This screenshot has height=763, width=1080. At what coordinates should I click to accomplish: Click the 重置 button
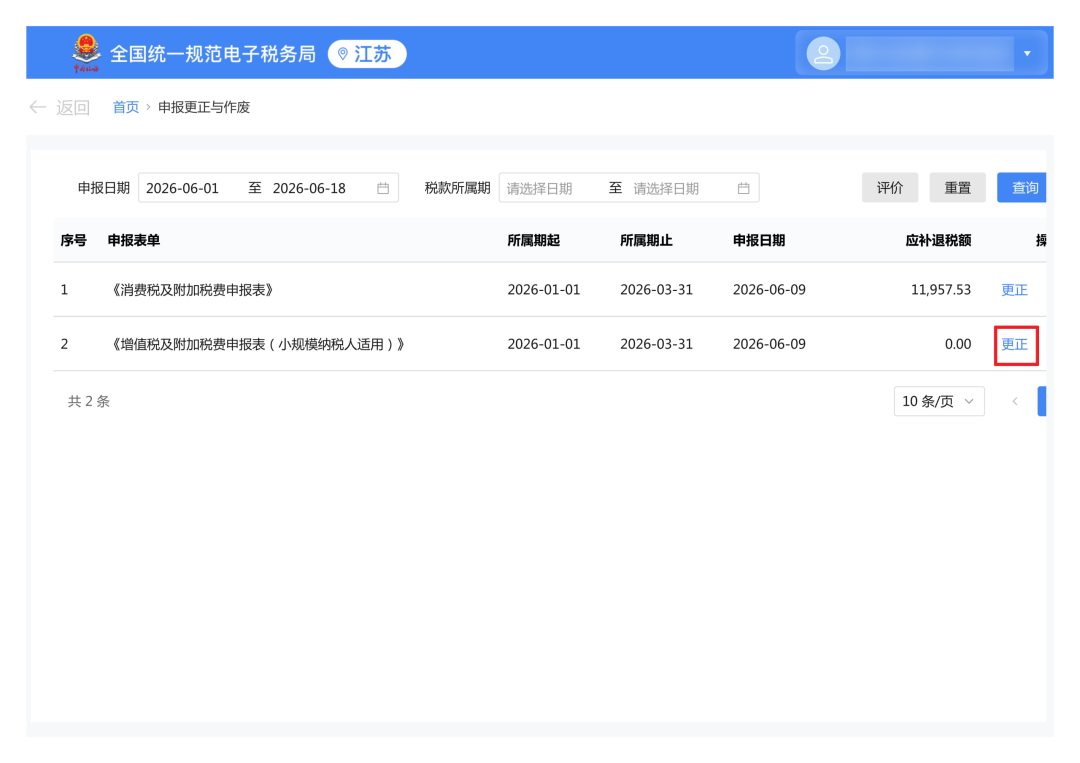click(x=957, y=188)
